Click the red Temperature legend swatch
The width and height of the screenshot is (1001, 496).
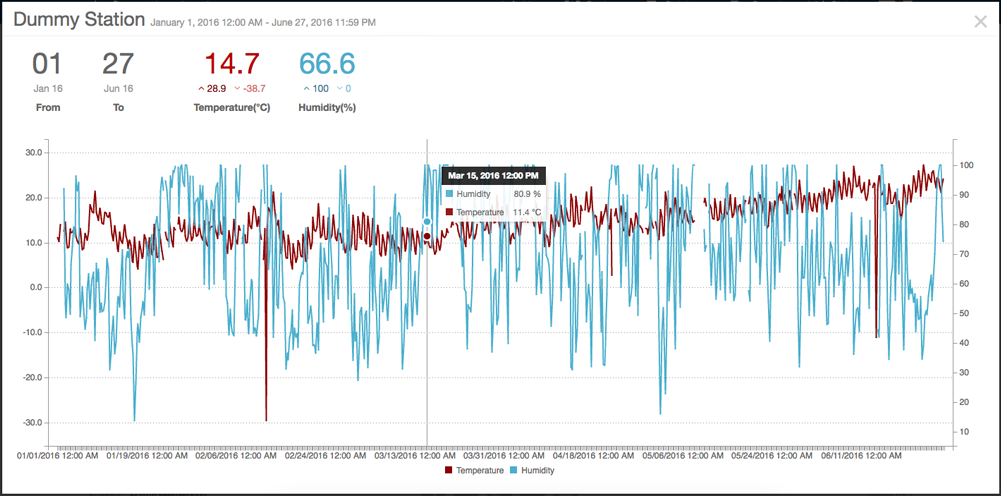[x=448, y=470]
